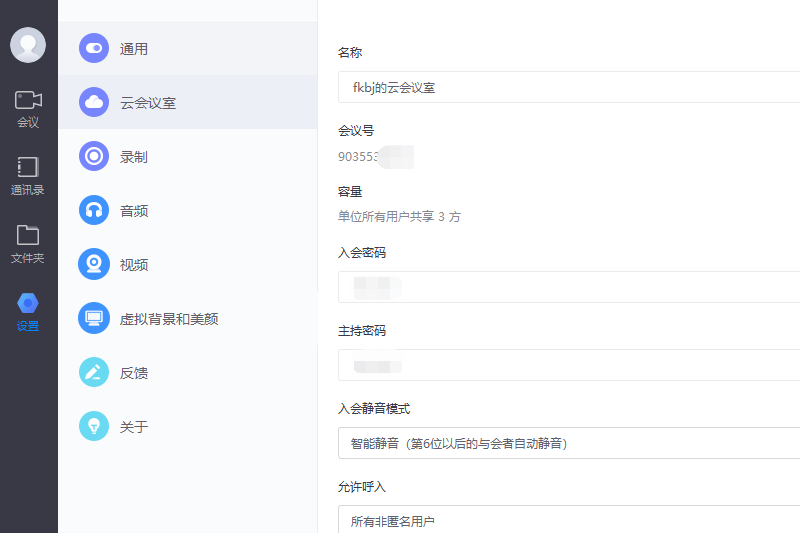800x533 pixels.
Task: Click the 关于 lightbulb icon
Action: click(x=94, y=426)
